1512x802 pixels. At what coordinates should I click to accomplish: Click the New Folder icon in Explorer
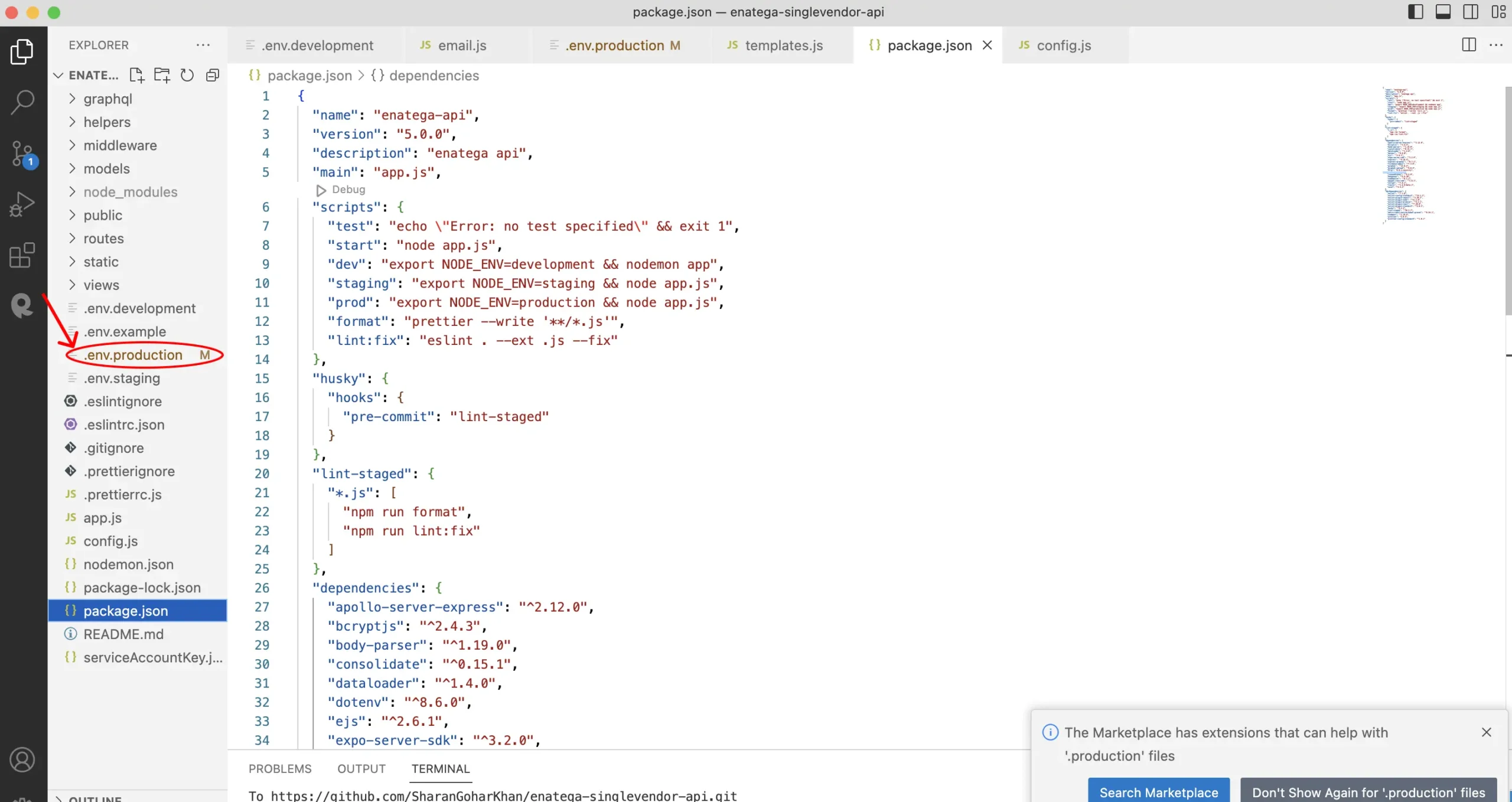162,75
